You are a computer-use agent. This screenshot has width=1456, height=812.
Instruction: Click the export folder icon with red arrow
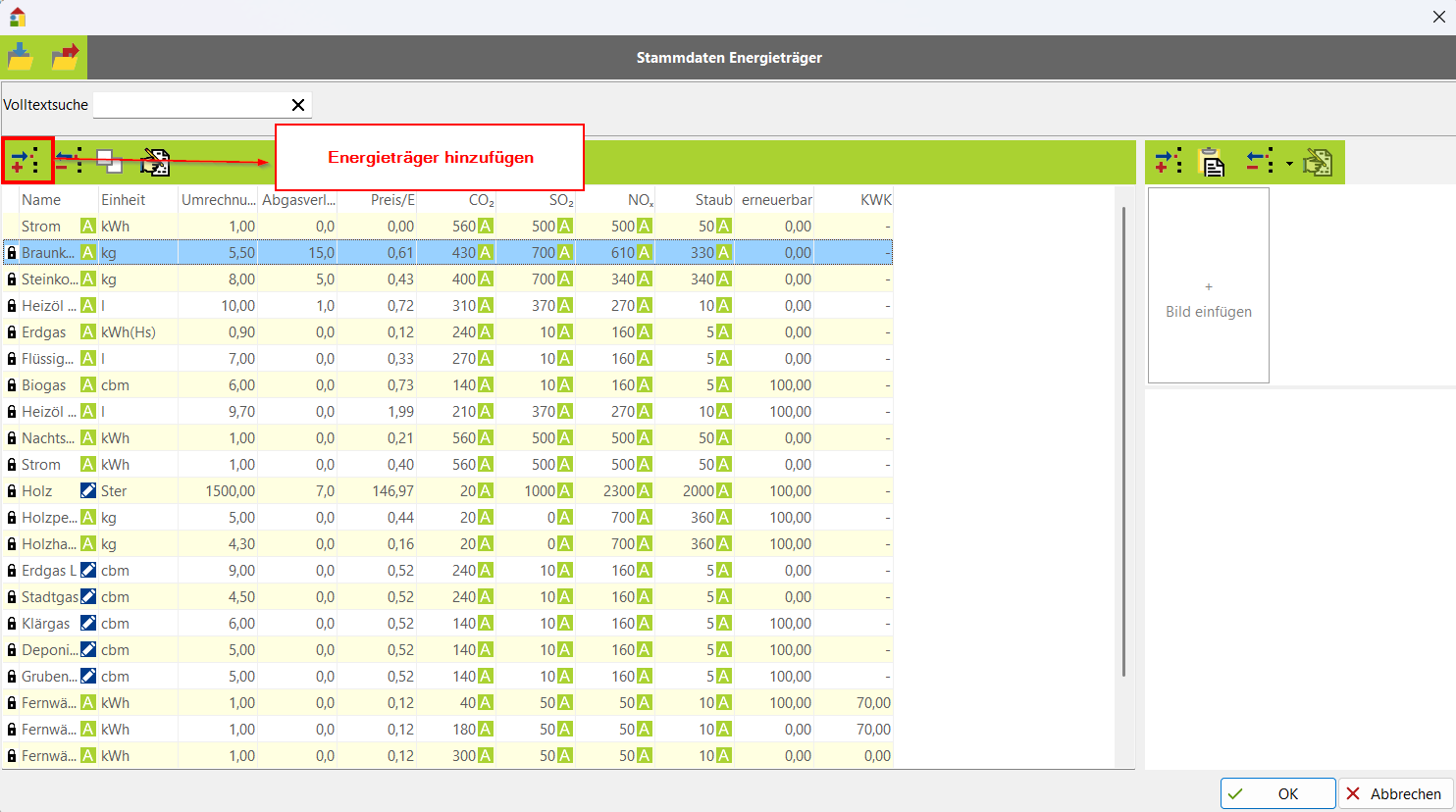[x=66, y=58]
